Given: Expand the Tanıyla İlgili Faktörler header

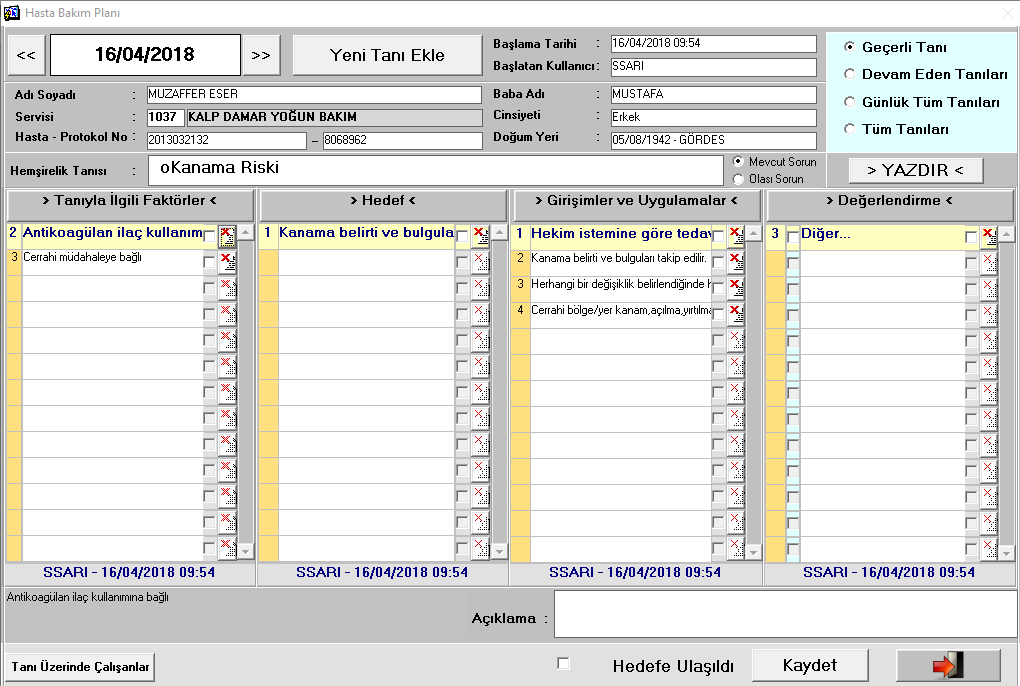Looking at the screenshot, I should pos(130,201).
